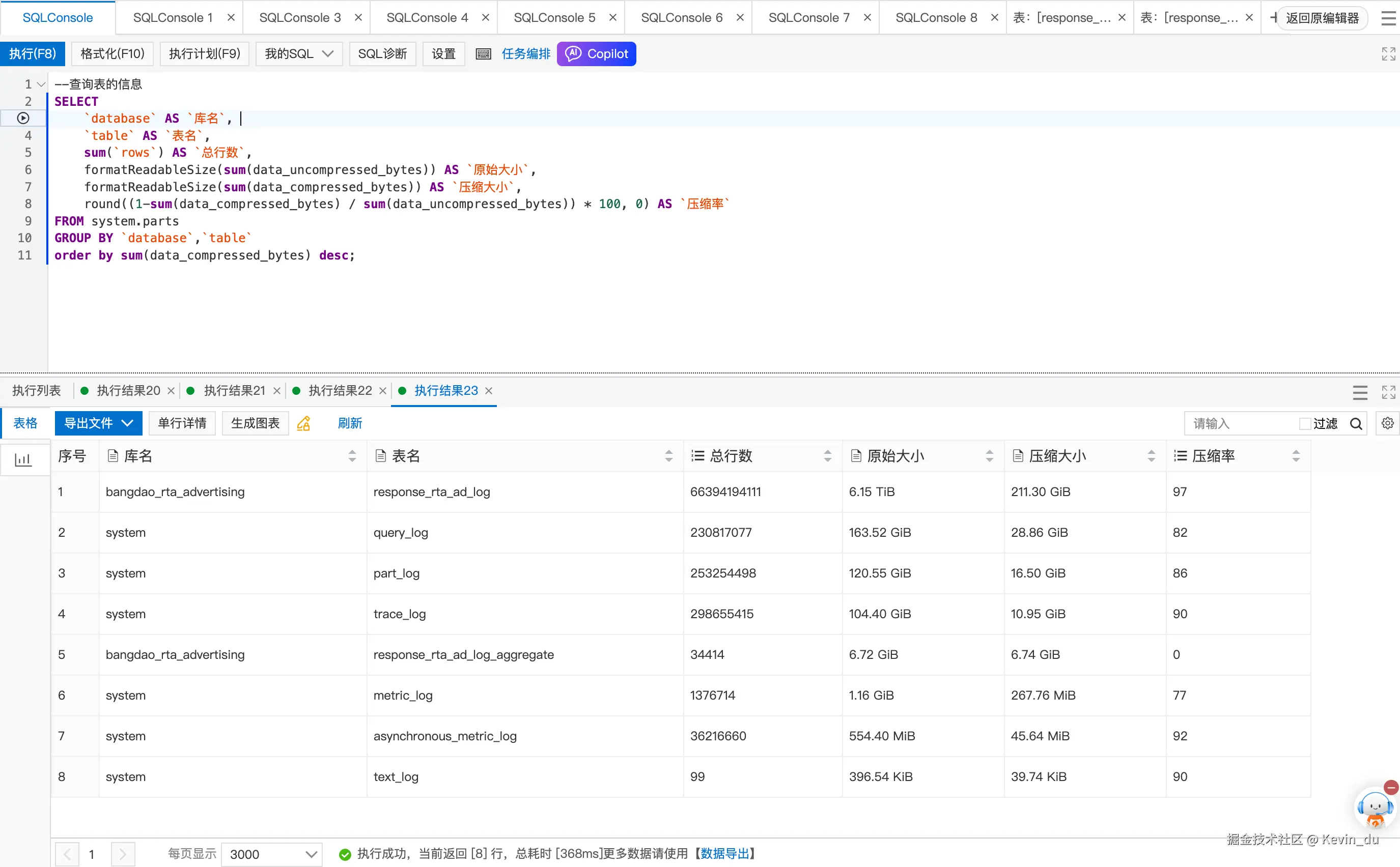Switch to the SQLConsole 5 tab
This screenshot has height=867, width=1400.
point(554,18)
